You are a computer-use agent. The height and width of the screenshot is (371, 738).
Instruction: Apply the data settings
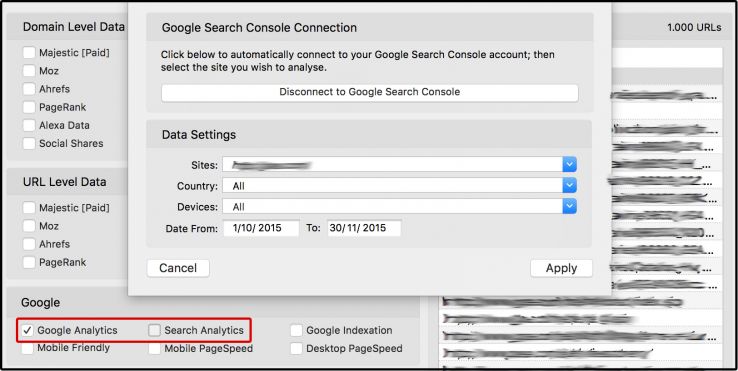pos(561,268)
